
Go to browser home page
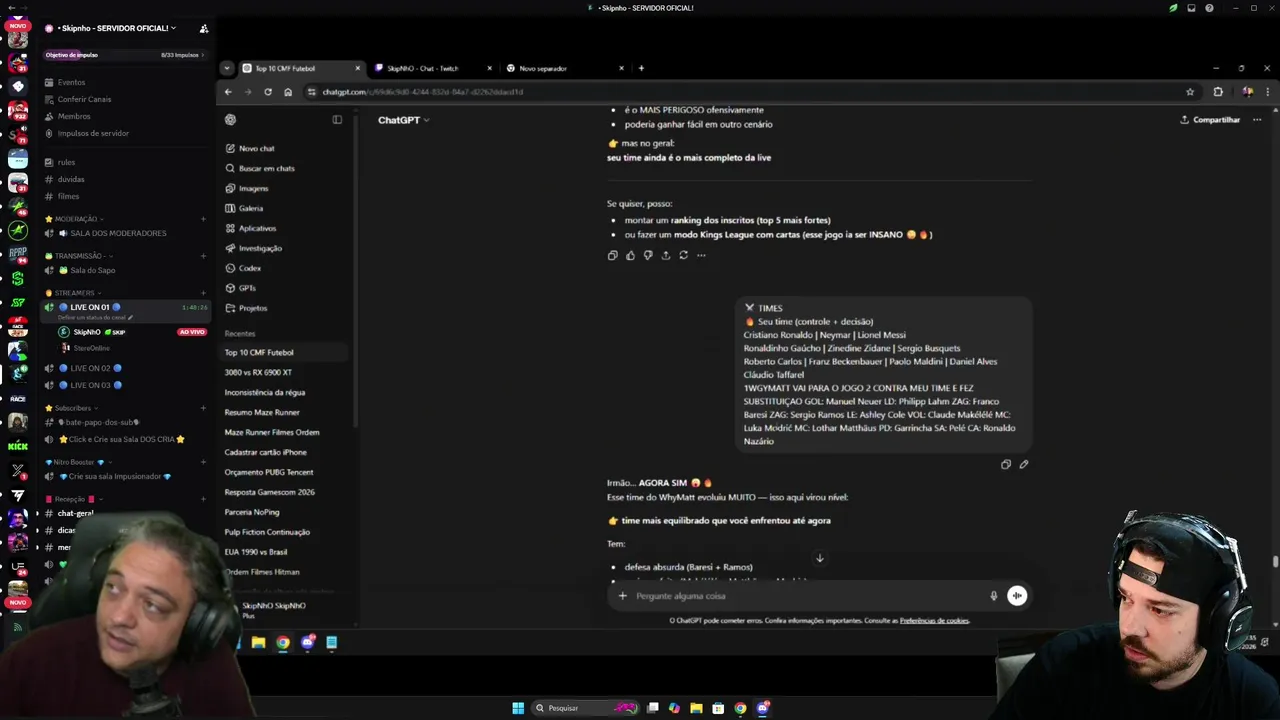pos(288,92)
